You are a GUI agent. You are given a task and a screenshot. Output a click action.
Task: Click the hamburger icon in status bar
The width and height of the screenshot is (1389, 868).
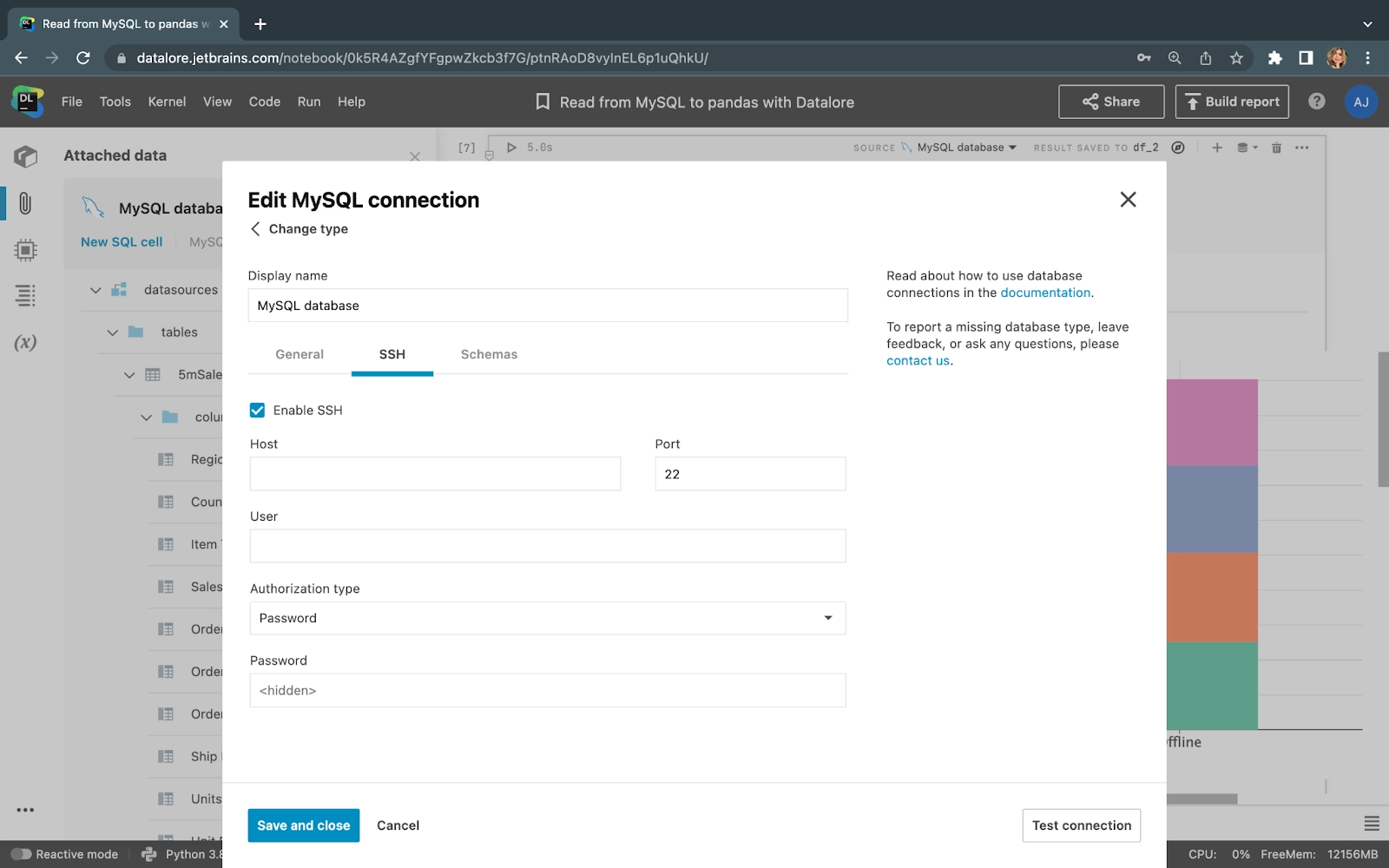(x=1372, y=823)
